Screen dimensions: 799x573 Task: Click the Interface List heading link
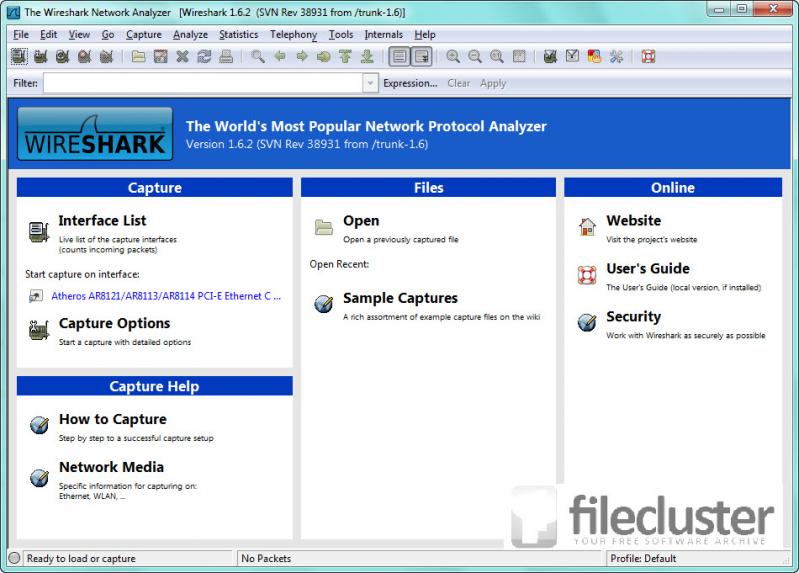[102, 221]
